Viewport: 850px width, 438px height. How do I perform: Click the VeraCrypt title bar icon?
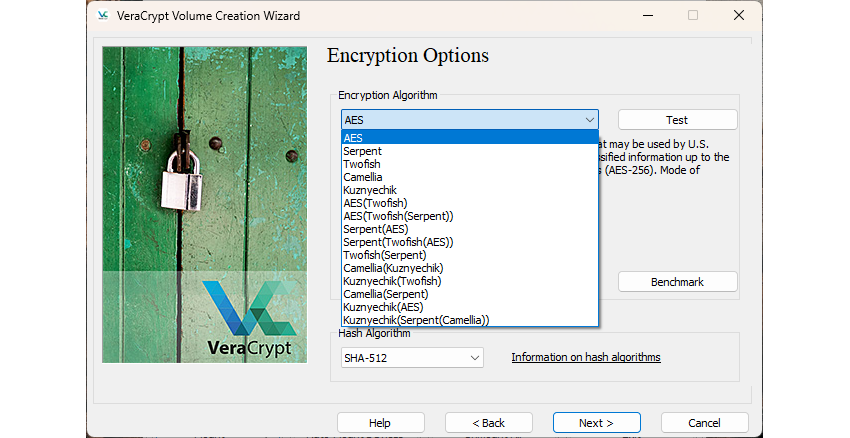tap(103, 15)
